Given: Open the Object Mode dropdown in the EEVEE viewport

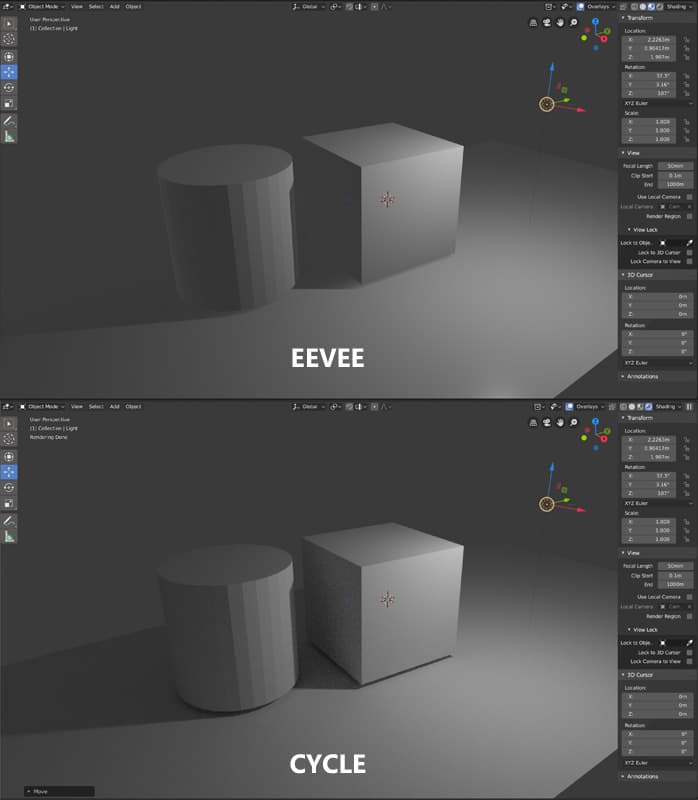Looking at the screenshot, I should coord(40,6).
